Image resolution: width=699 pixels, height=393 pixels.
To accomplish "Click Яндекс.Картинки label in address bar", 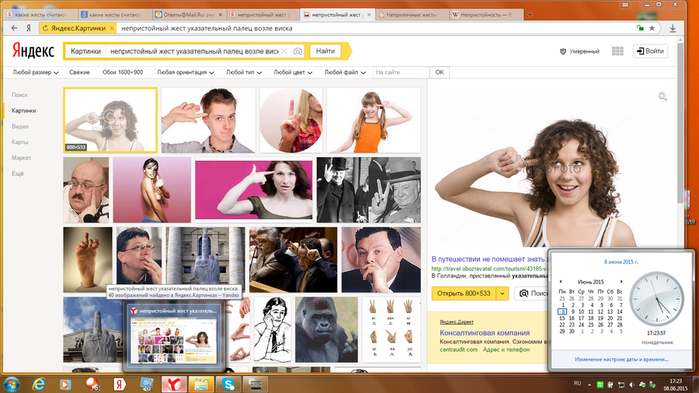I will click(x=78, y=28).
